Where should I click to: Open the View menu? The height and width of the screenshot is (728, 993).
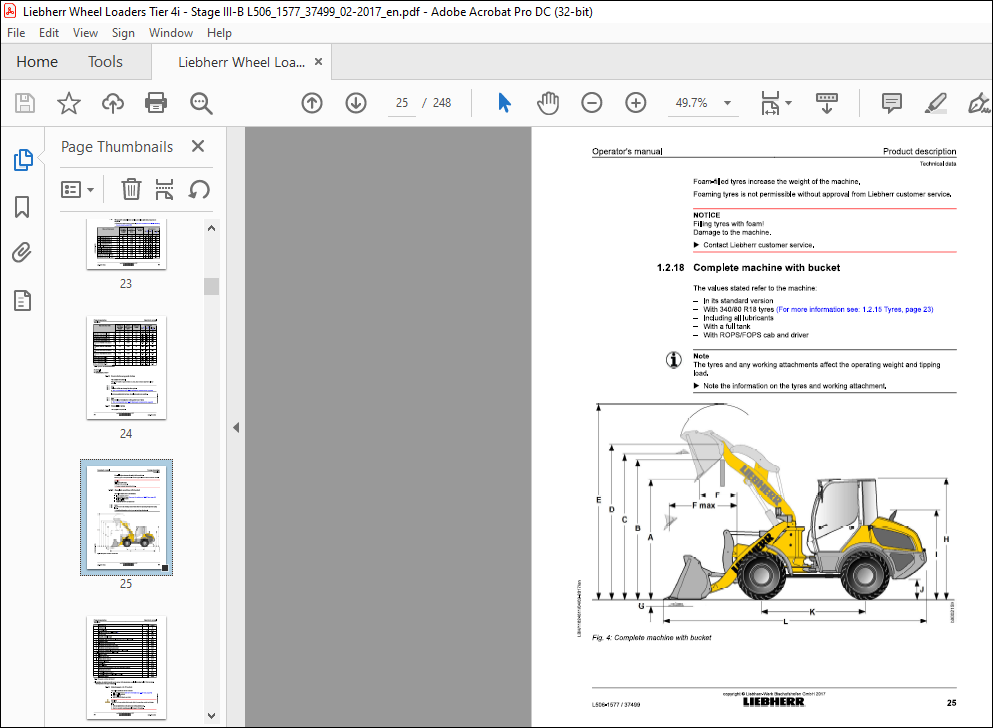tap(85, 33)
